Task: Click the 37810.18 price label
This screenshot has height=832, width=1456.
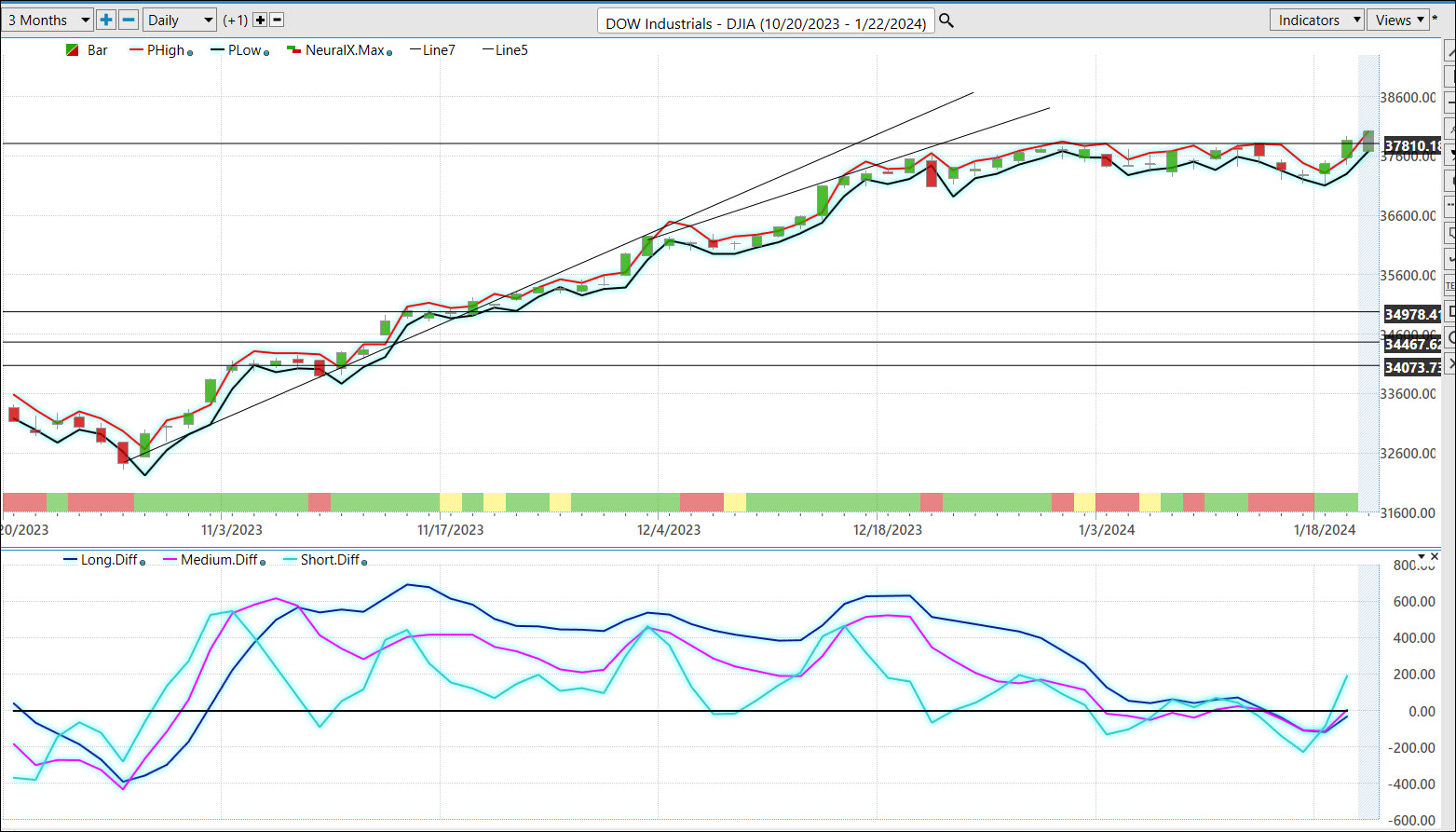Action: (1413, 146)
